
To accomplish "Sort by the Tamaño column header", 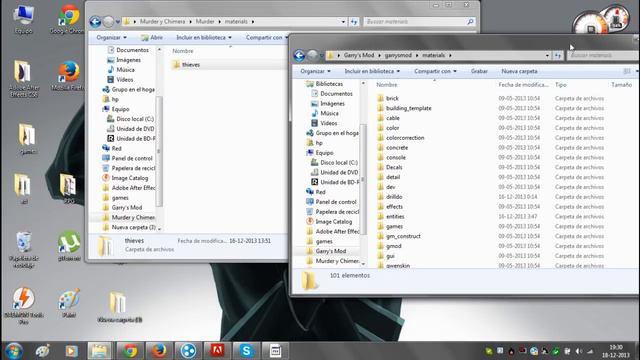I will 621,85.
